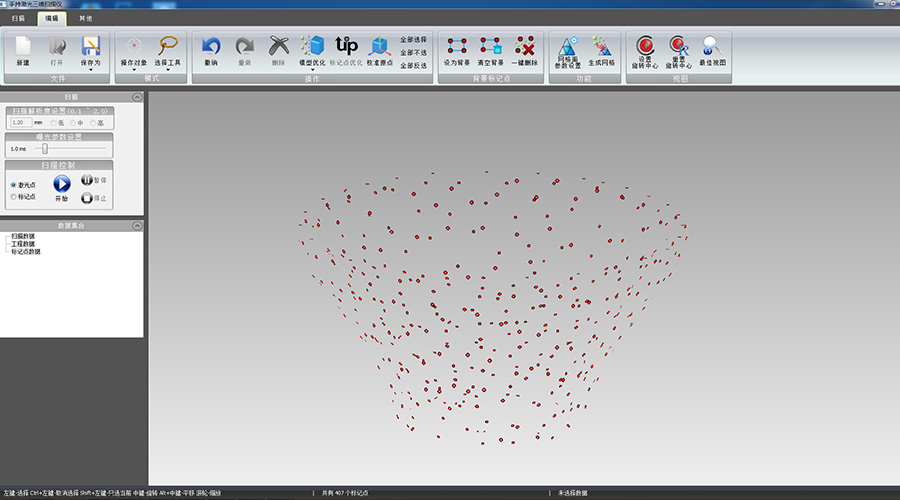Click 一键删除 one-click delete icon

[x=525, y=46]
